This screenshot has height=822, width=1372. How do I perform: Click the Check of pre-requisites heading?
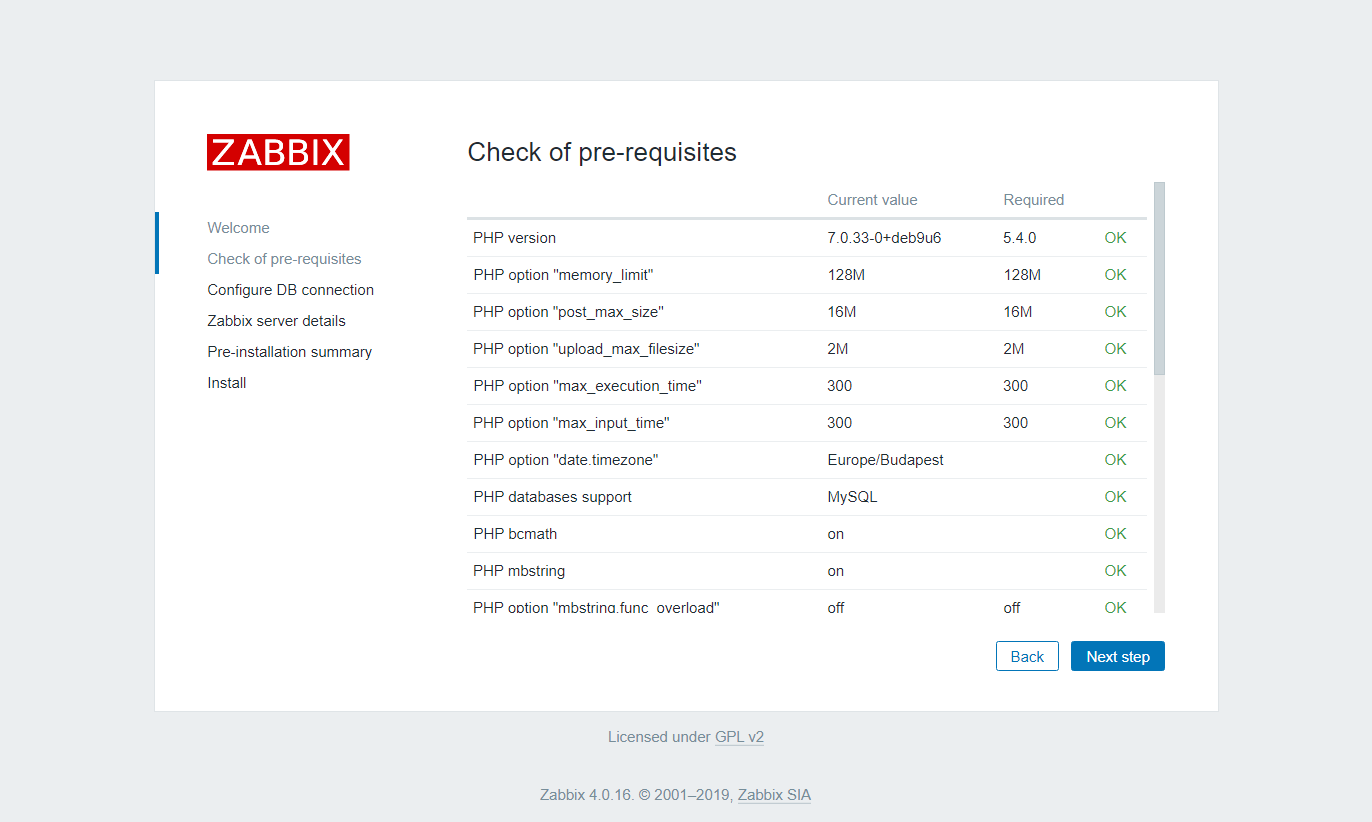tap(602, 152)
